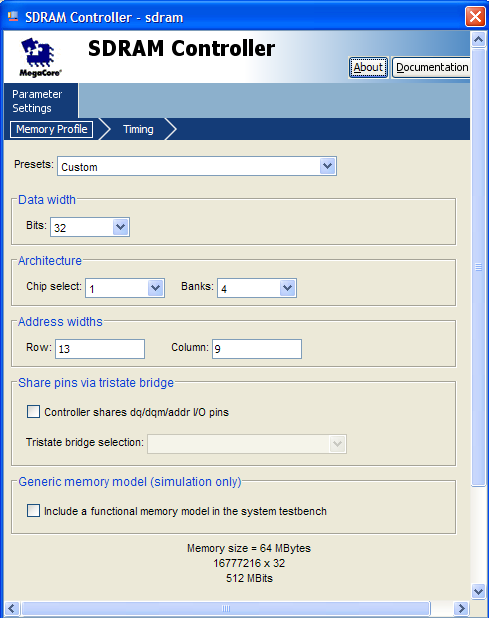Click the title bar application icon
The width and height of the screenshot is (489, 618).
pyautogui.click(x=13, y=17)
